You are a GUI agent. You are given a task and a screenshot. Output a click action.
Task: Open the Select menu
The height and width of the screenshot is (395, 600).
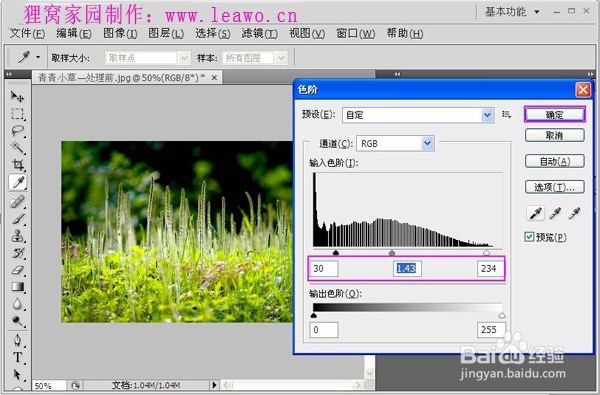(213, 34)
